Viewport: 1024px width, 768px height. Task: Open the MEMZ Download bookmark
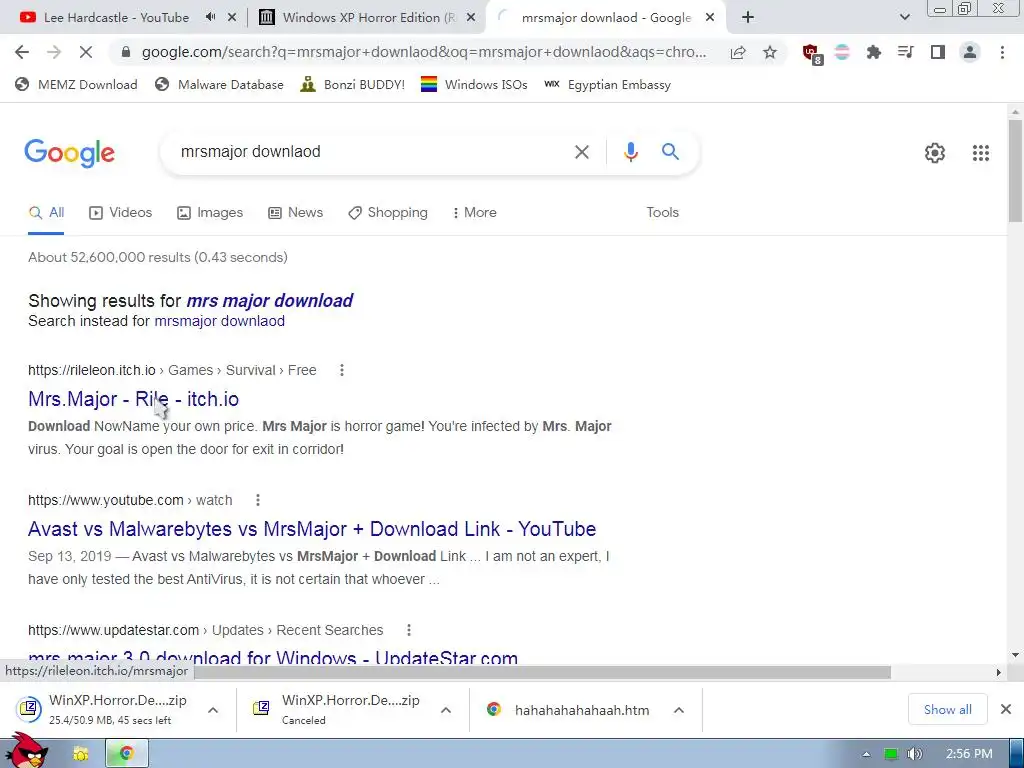[76, 85]
